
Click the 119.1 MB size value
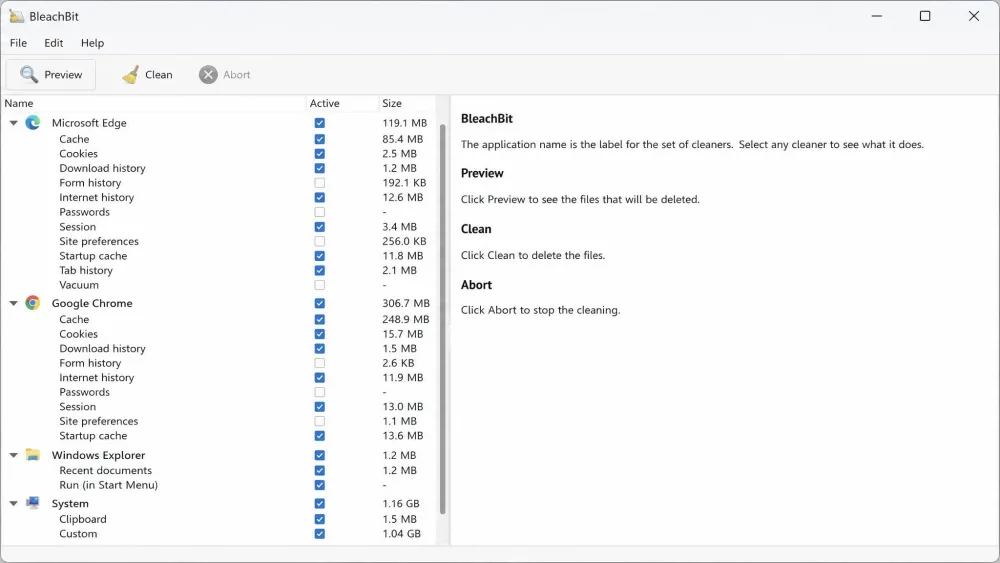pyautogui.click(x=404, y=123)
